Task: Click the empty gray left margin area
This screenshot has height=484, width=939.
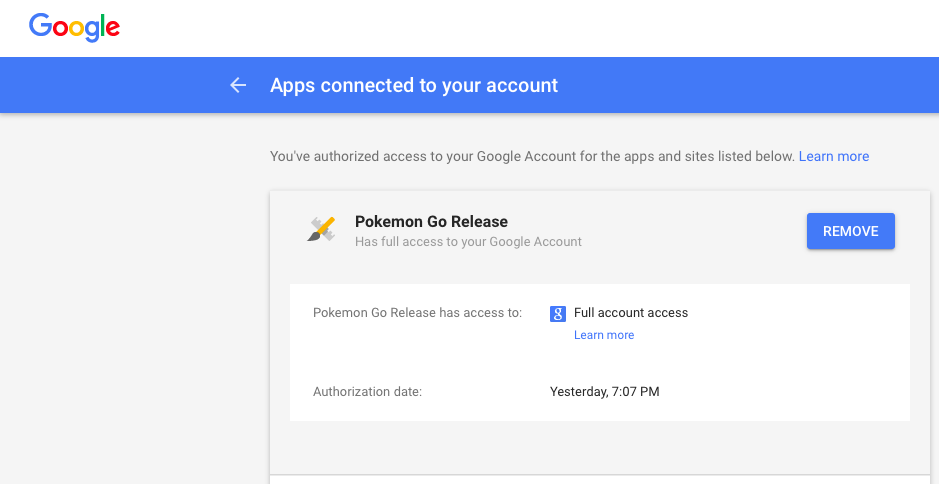Action: (120, 300)
